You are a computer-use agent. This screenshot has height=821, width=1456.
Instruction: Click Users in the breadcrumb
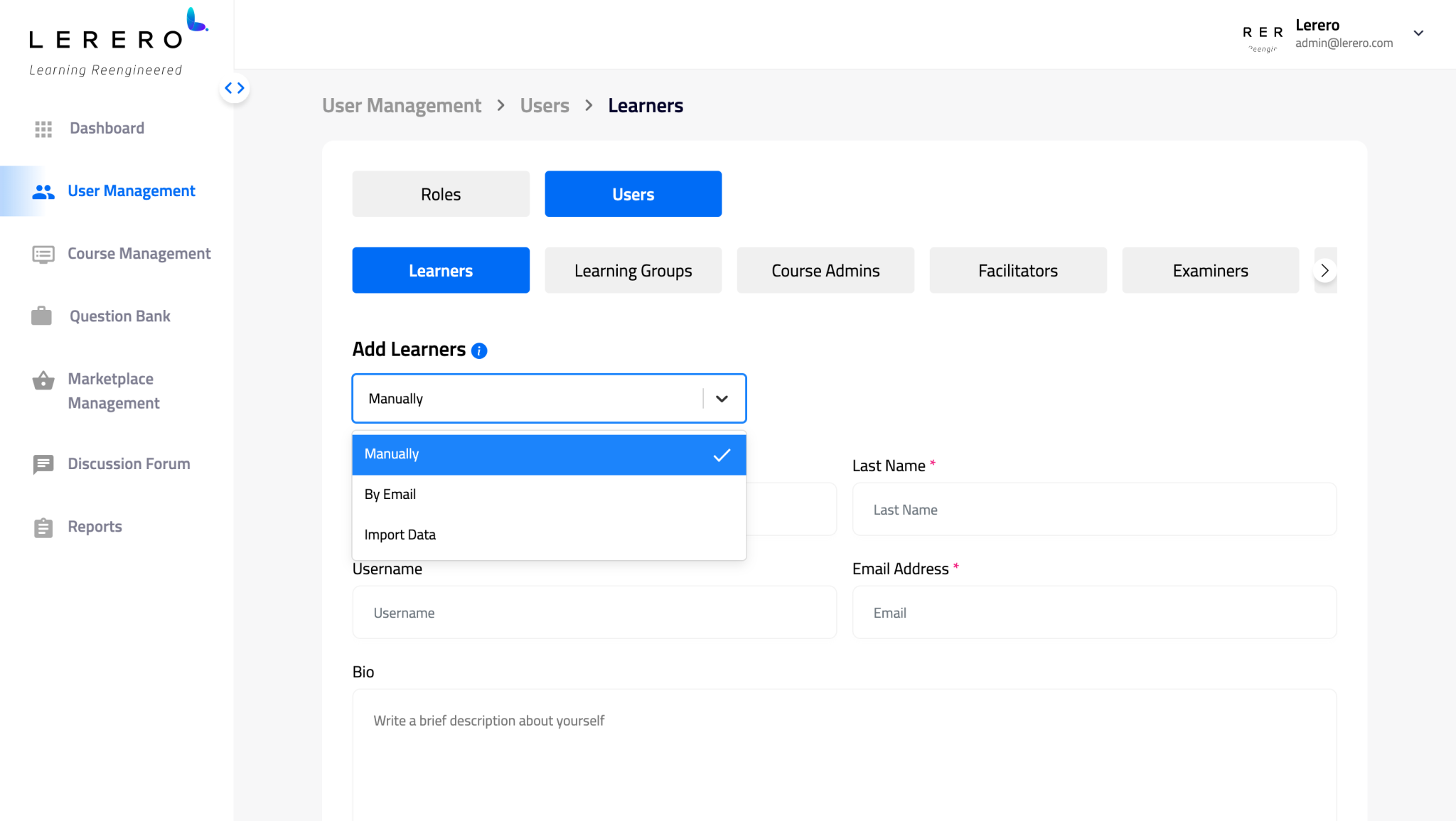(x=545, y=106)
